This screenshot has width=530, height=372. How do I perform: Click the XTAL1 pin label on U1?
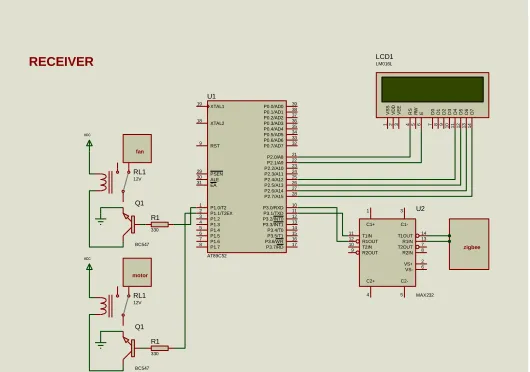tap(217, 106)
